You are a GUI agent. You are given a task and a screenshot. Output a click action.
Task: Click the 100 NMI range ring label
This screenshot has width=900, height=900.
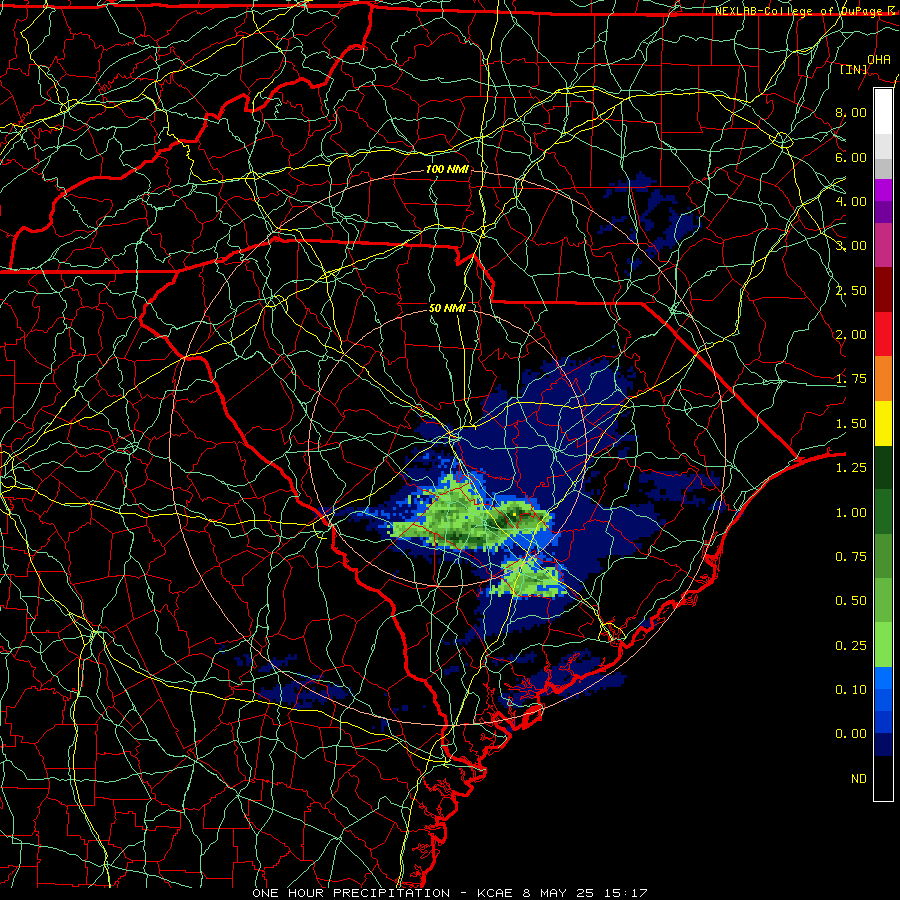pos(447,169)
